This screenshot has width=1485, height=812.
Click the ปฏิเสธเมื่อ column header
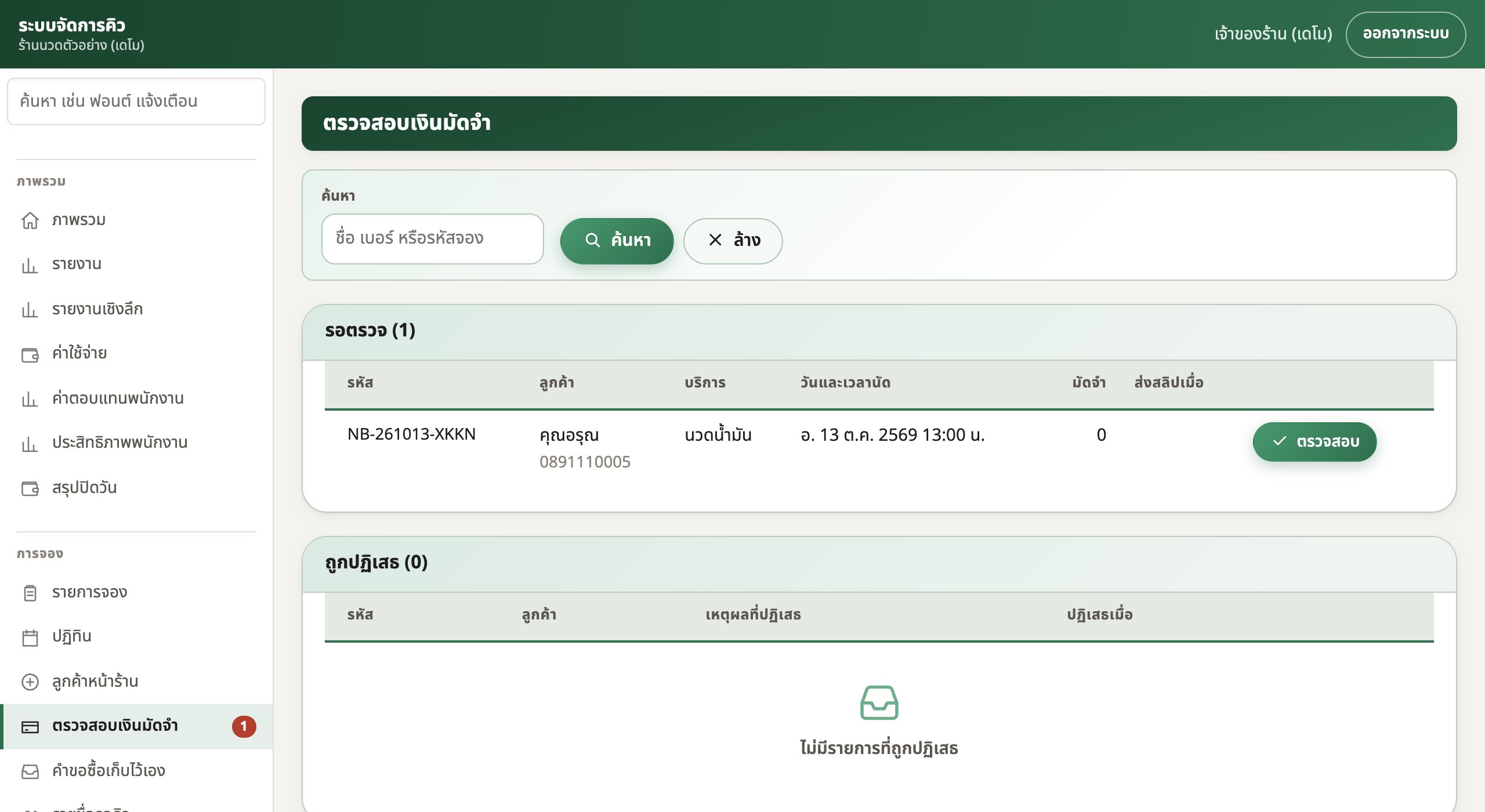tap(1100, 615)
